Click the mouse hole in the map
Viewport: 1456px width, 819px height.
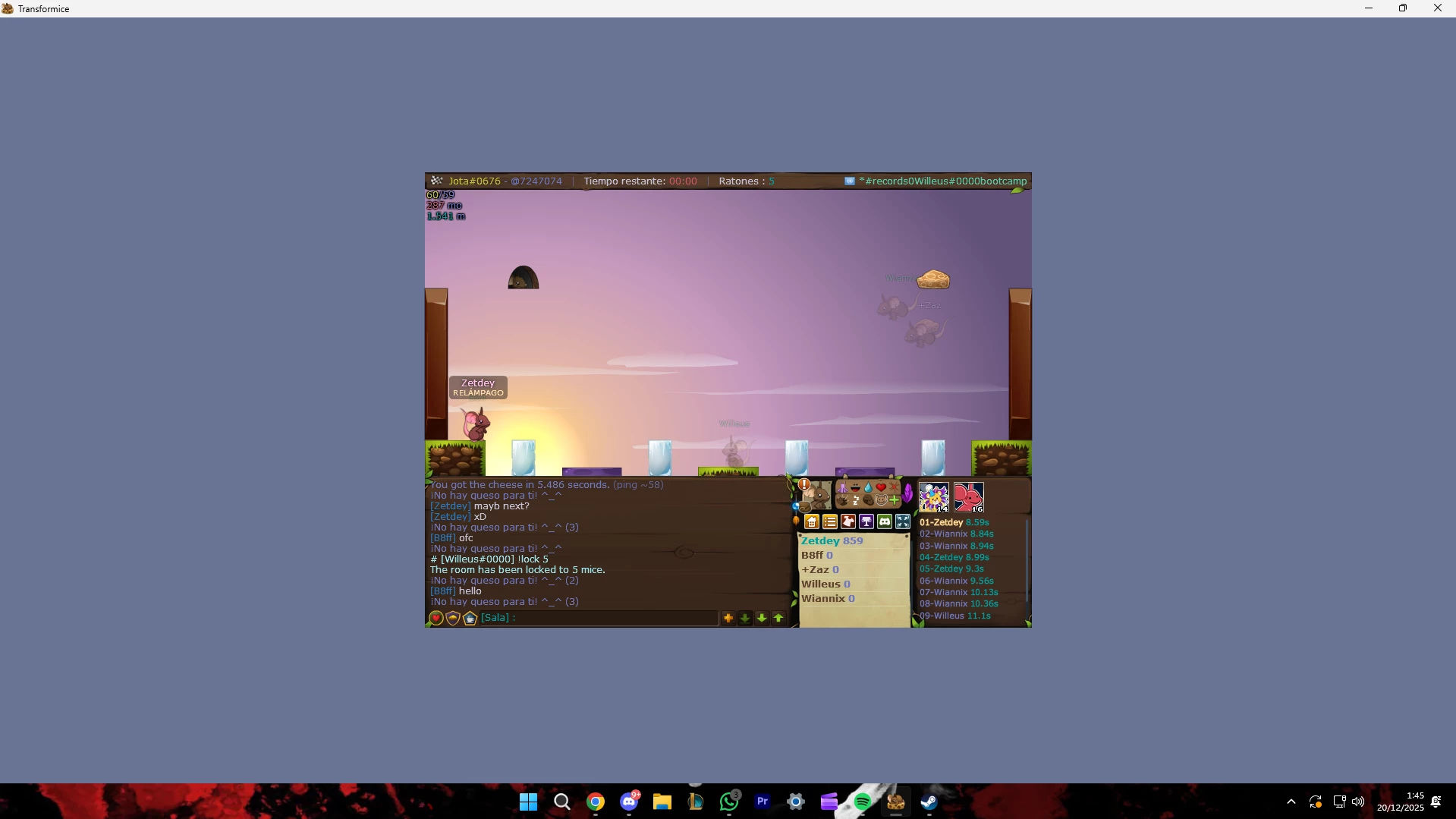coord(523,277)
